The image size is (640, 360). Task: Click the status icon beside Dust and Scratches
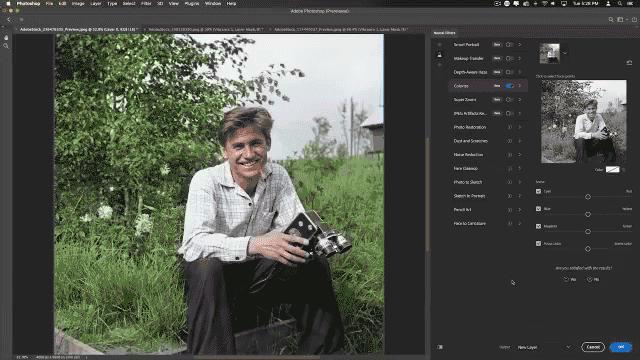pyautogui.click(x=510, y=141)
